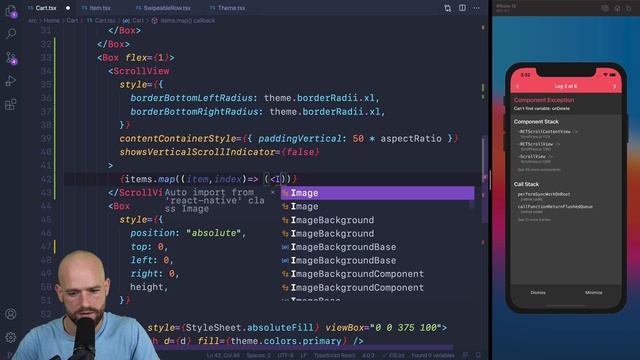Switch to the Cart.tsx tab
Image resolution: width=640 pixels, height=360 pixels.
[x=45, y=8]
